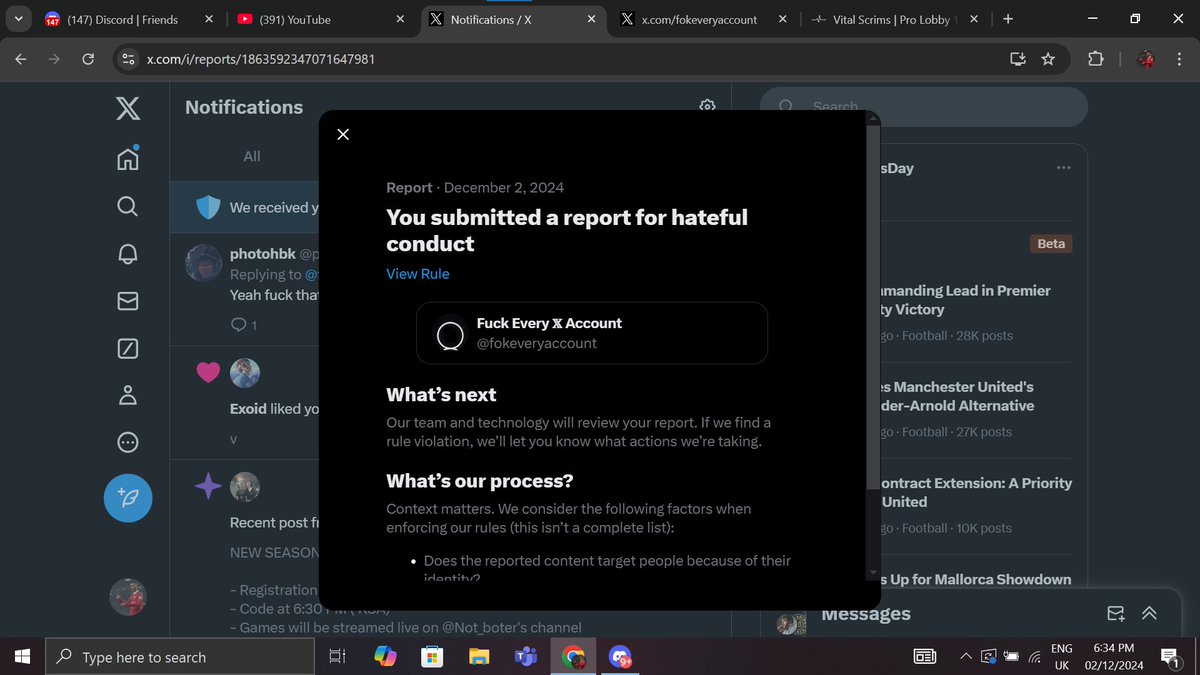Open Grok from the slash-box sidebar icon

click(127, 348)
